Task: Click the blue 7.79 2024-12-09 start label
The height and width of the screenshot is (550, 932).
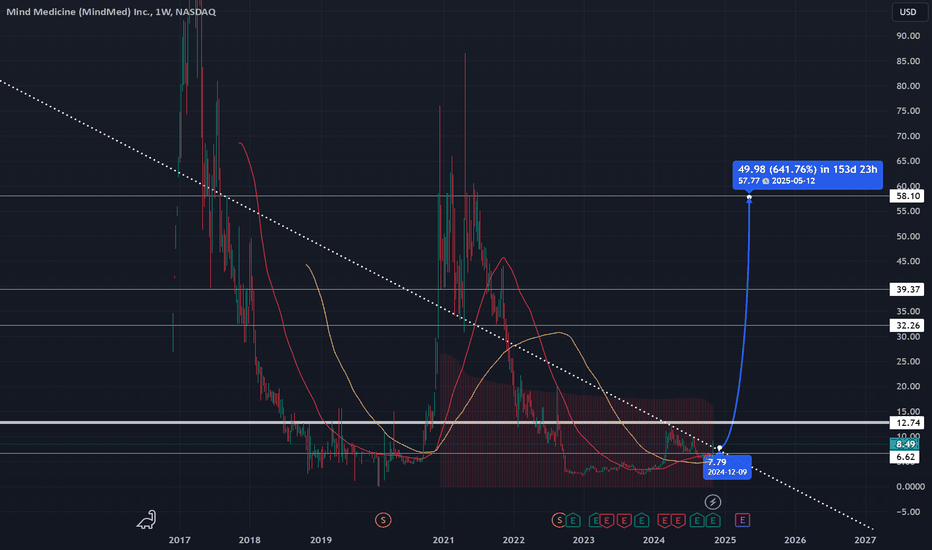Action: 727,467
